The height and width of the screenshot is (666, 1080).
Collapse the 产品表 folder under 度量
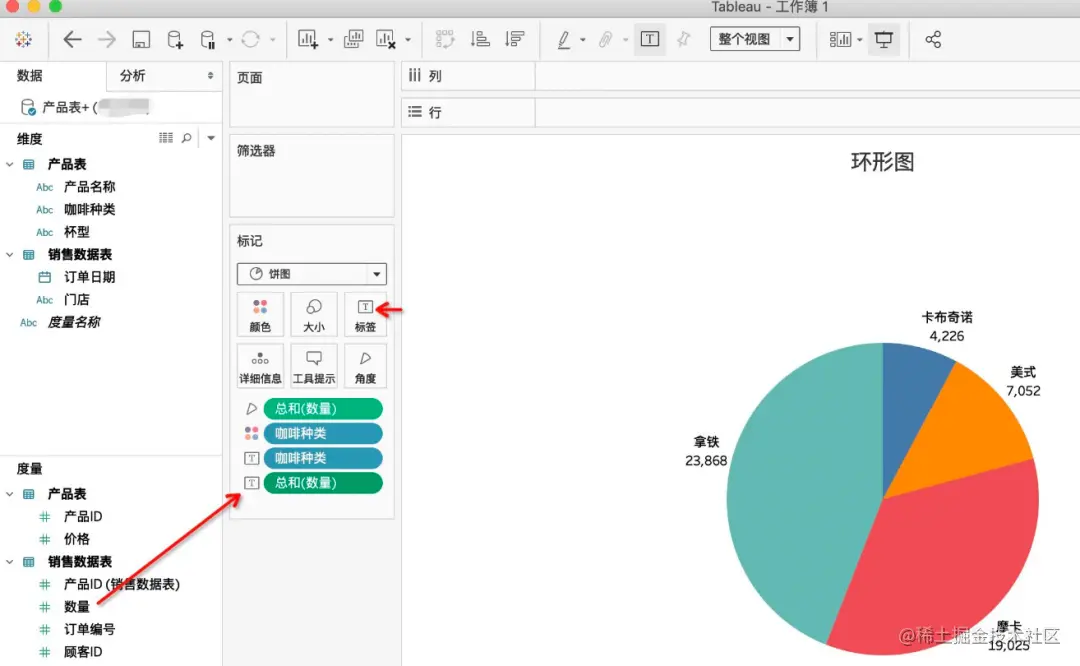point(10,495)
